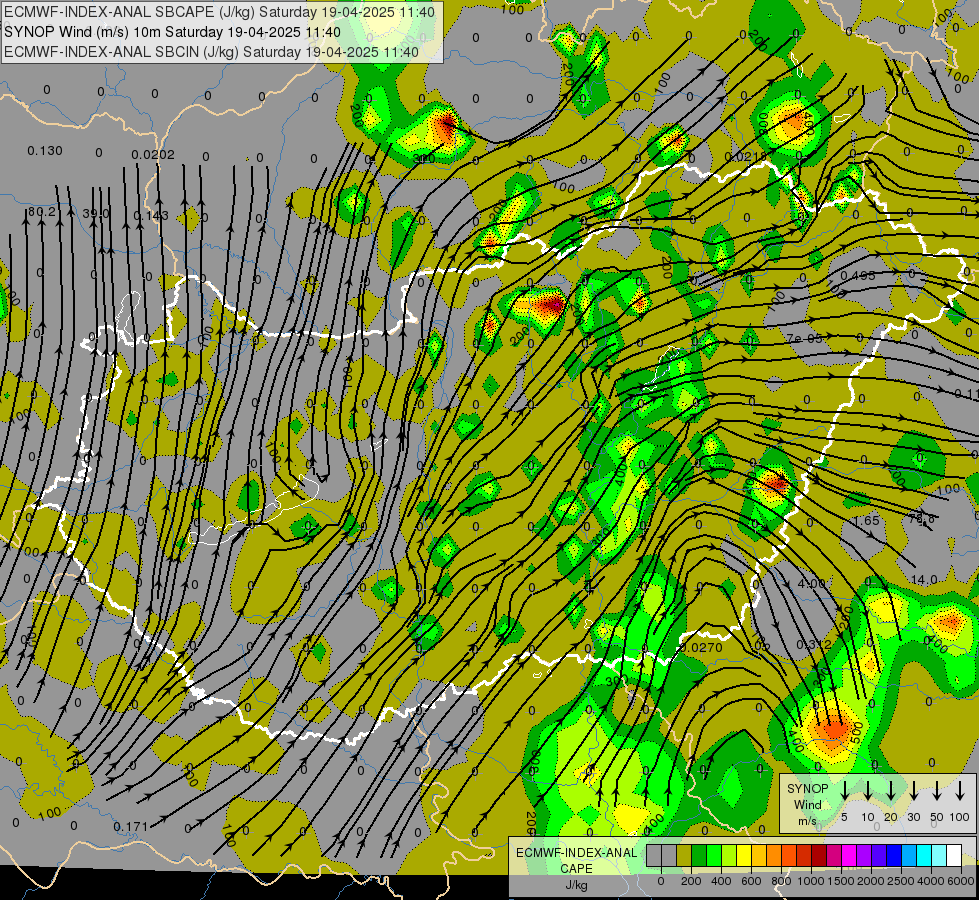Click the wind arrow above the 5 m/s label
Image resolution: width=979 pixels, height=900 pixels.
(x=844, y=791)
